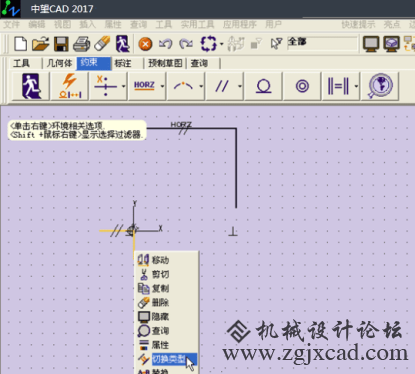
Task: Open dropdown arrow beside regenerate icon
Action: tap(221, 44)
